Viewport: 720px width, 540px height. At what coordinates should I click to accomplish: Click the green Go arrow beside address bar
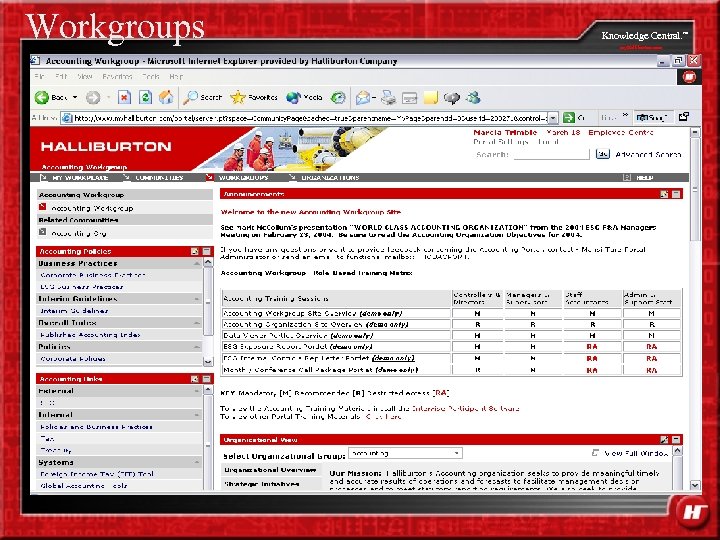(x=568, y=118)
